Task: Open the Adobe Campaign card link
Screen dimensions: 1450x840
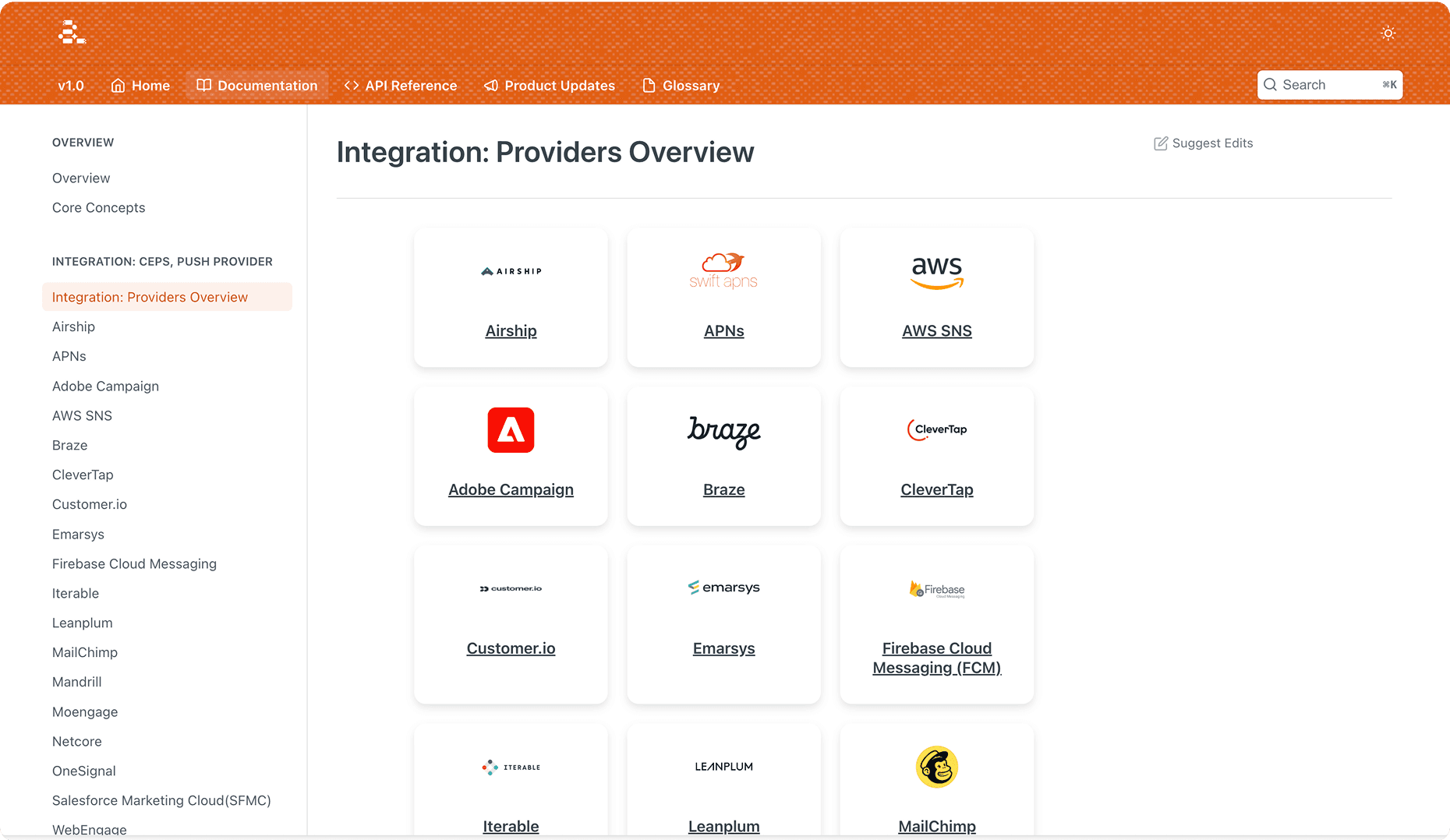Action: click(511, 490)
